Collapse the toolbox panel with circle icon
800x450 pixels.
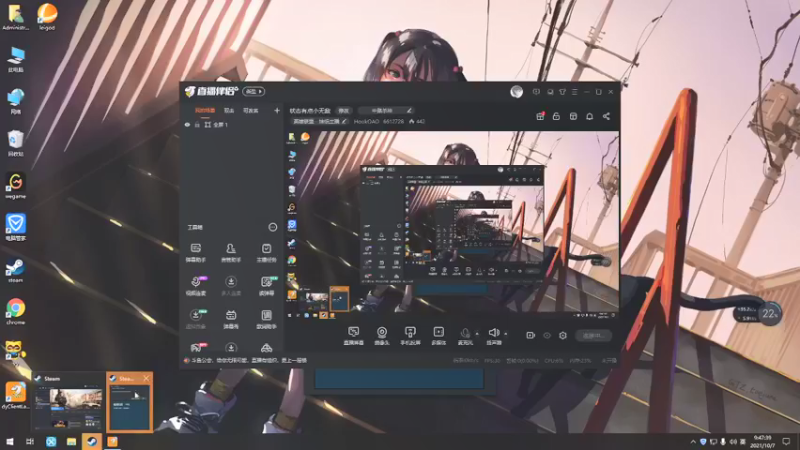(x=272, y=227)
